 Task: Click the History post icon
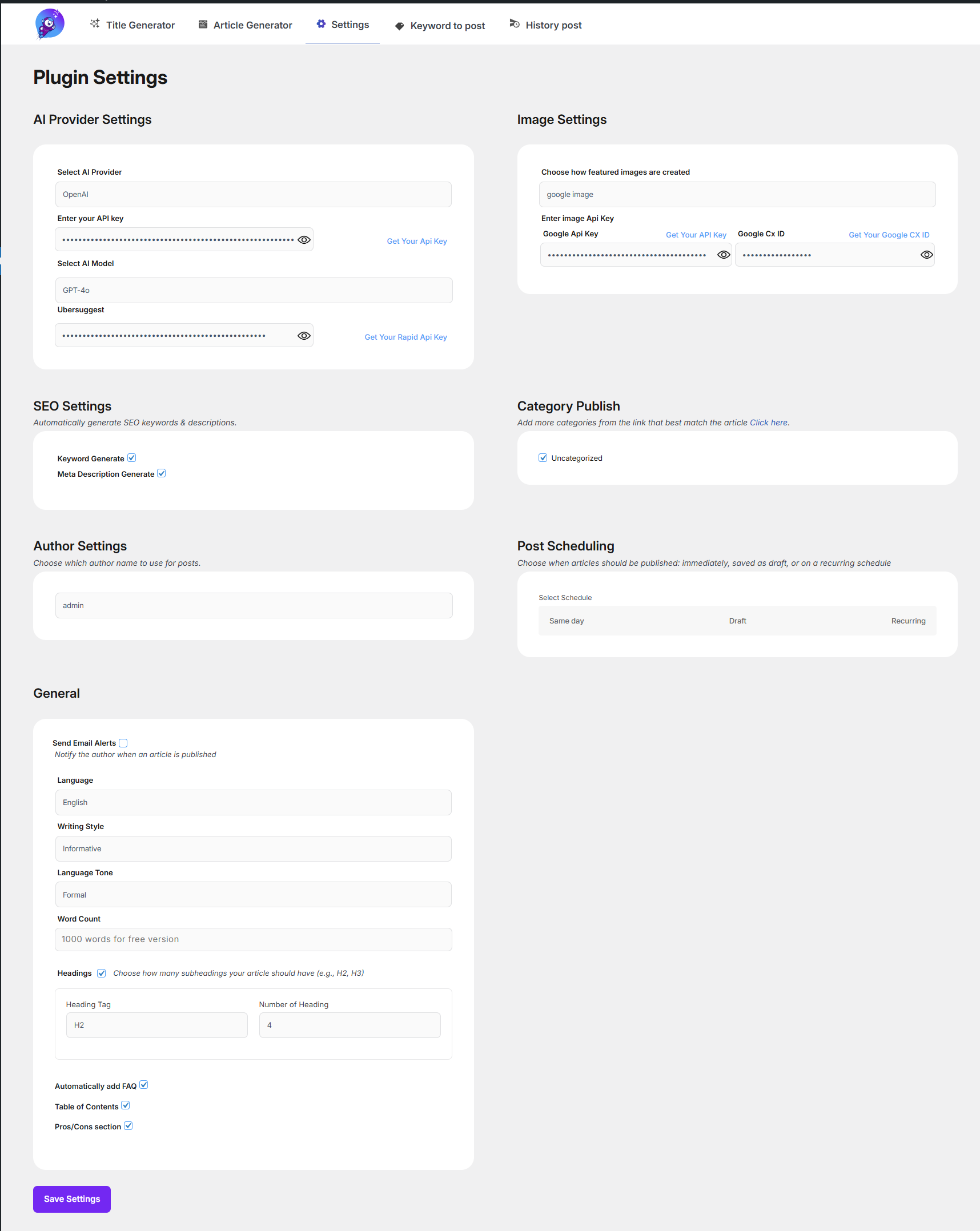point(515,24)
